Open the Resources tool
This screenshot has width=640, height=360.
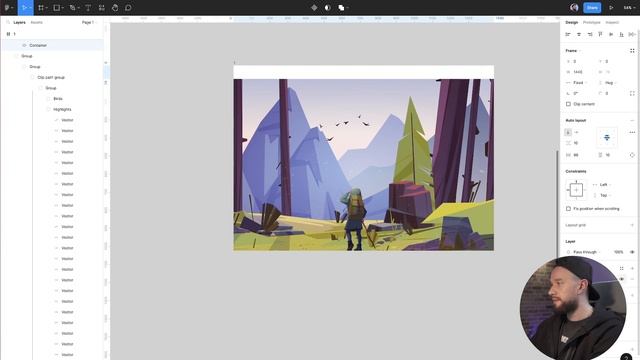102,7
